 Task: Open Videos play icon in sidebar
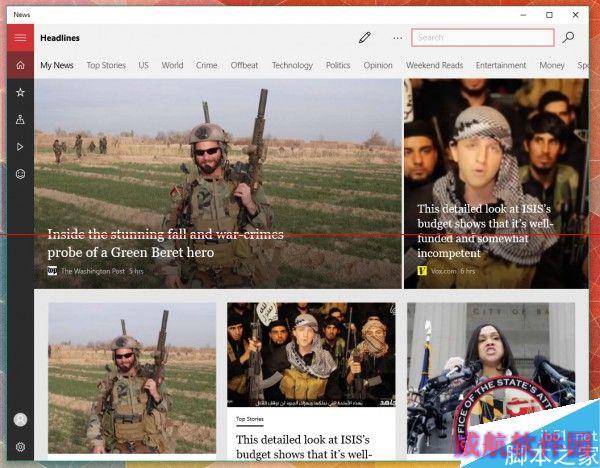click(20, 147)
